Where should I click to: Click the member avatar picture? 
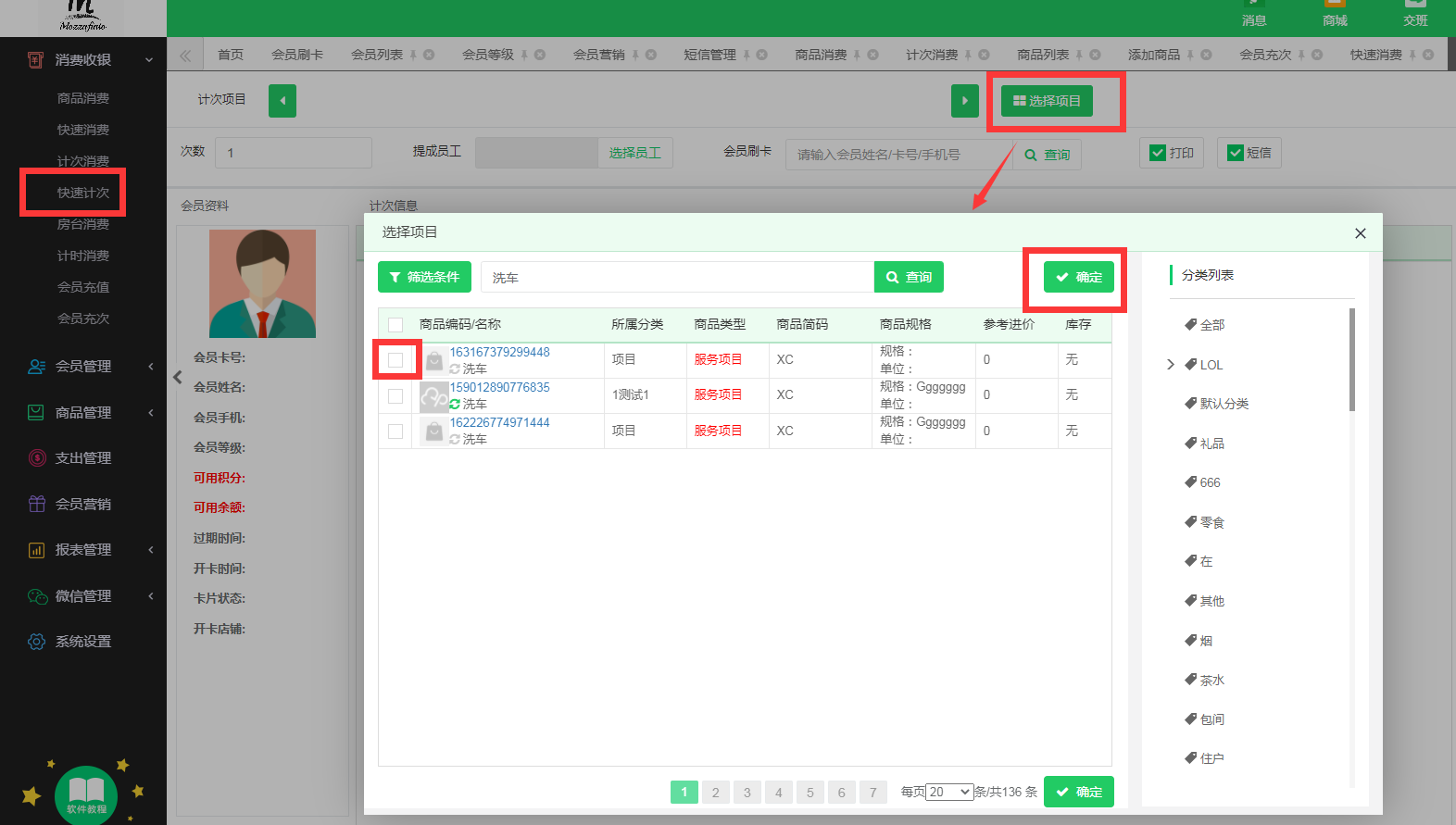[262, 283]
